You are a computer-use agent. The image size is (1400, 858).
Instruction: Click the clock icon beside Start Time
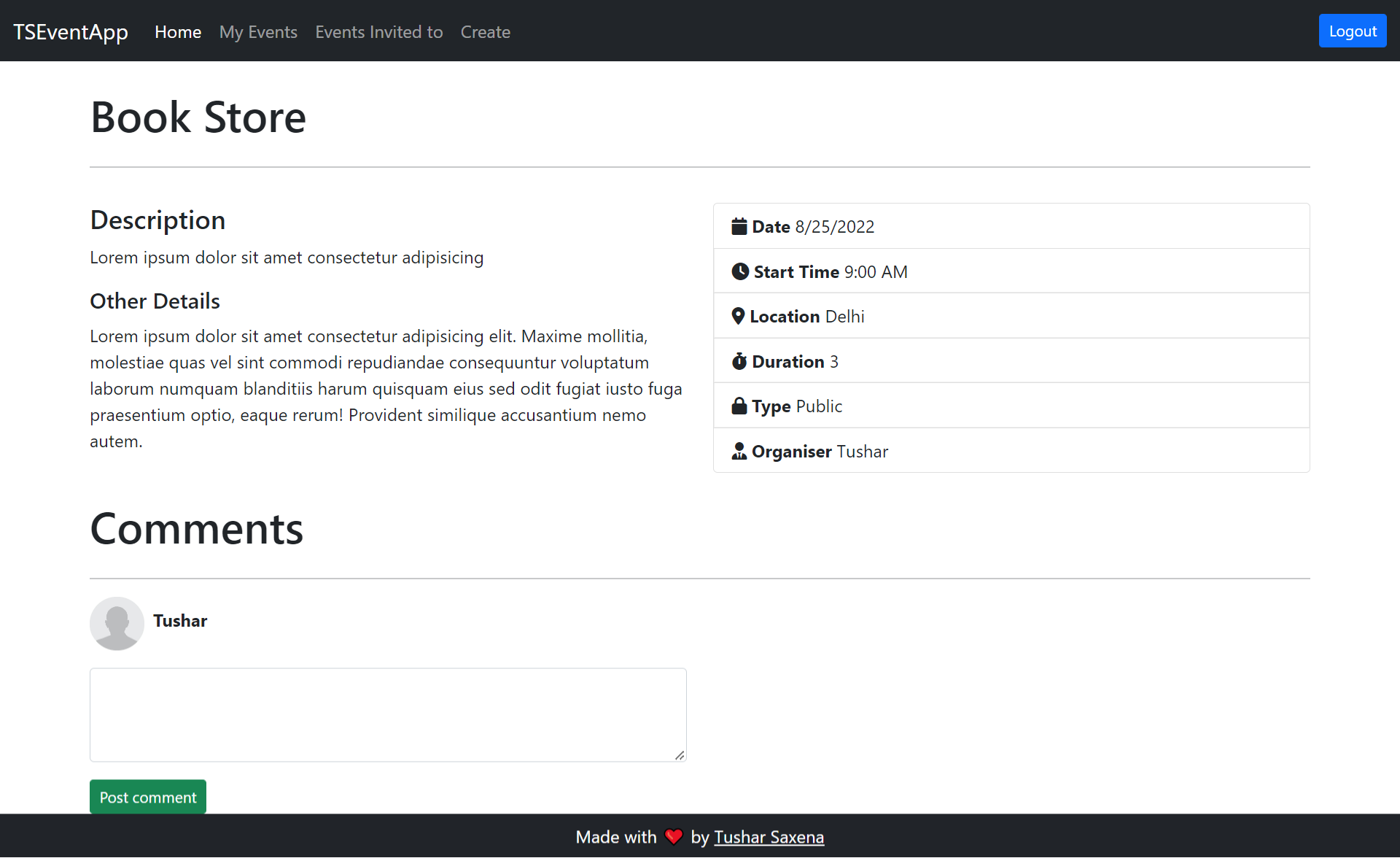(739, 271)
